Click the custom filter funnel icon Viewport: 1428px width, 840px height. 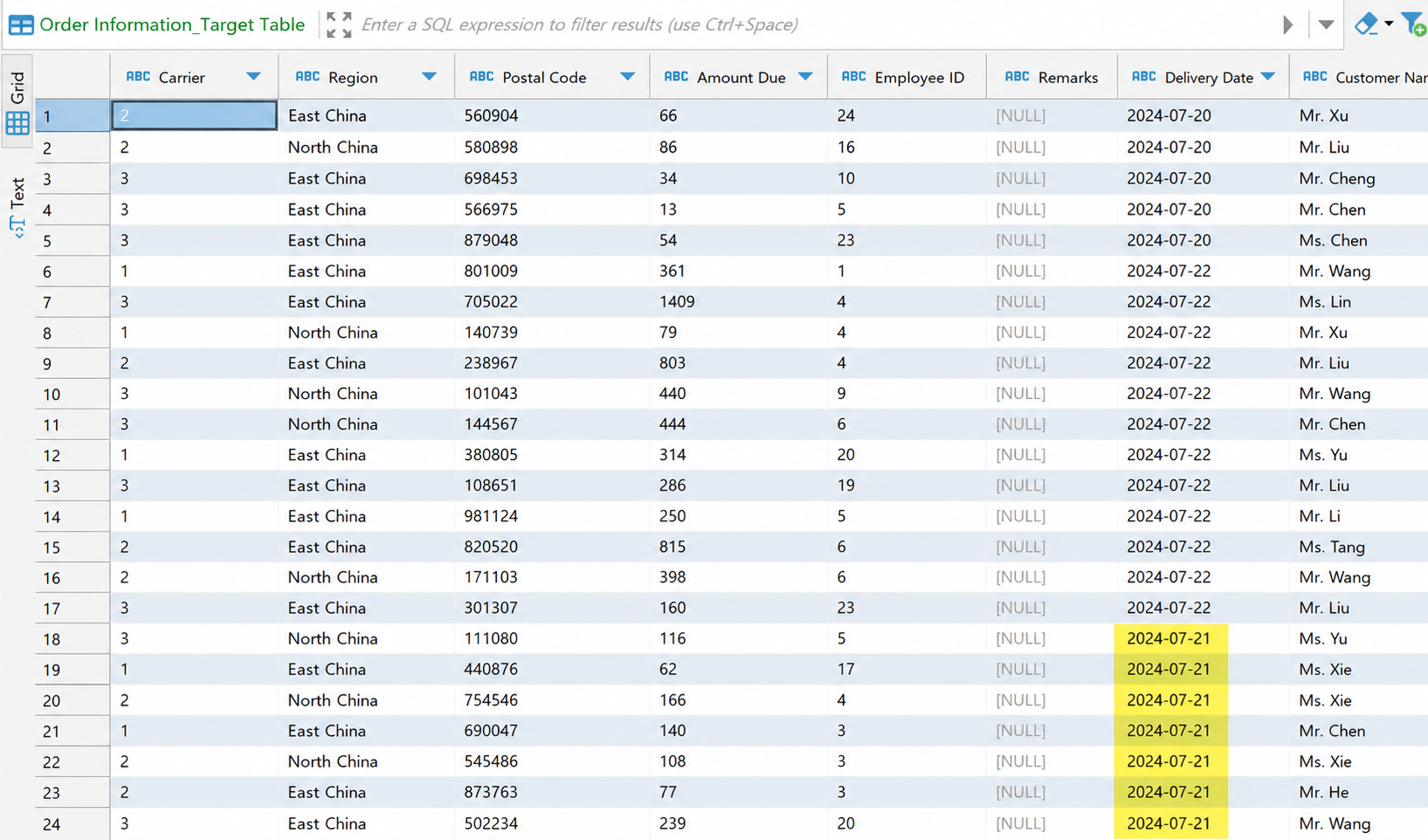coord(1414,24)
